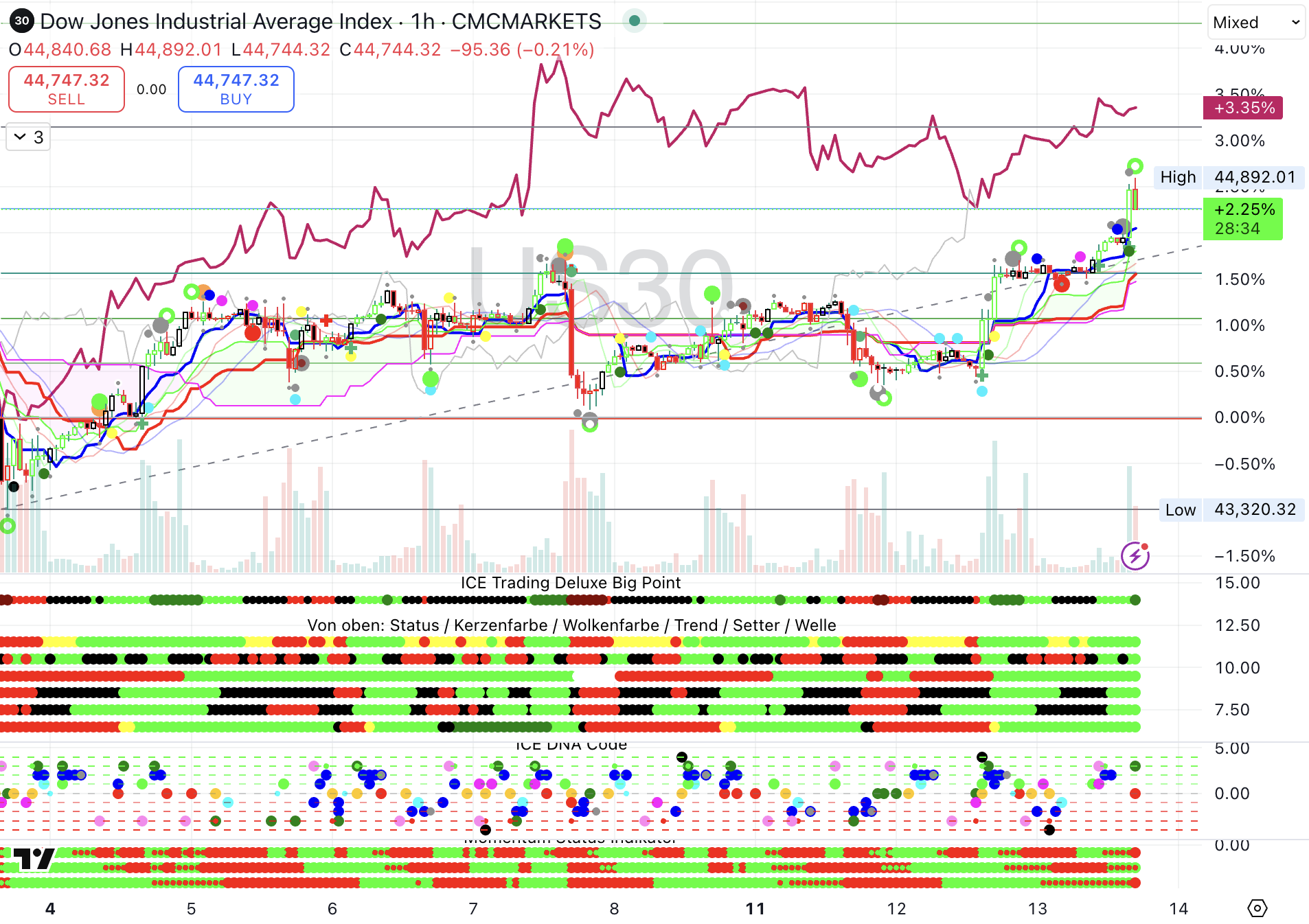
Task: Click date 7 on the time axis
Action: (473, 909)
